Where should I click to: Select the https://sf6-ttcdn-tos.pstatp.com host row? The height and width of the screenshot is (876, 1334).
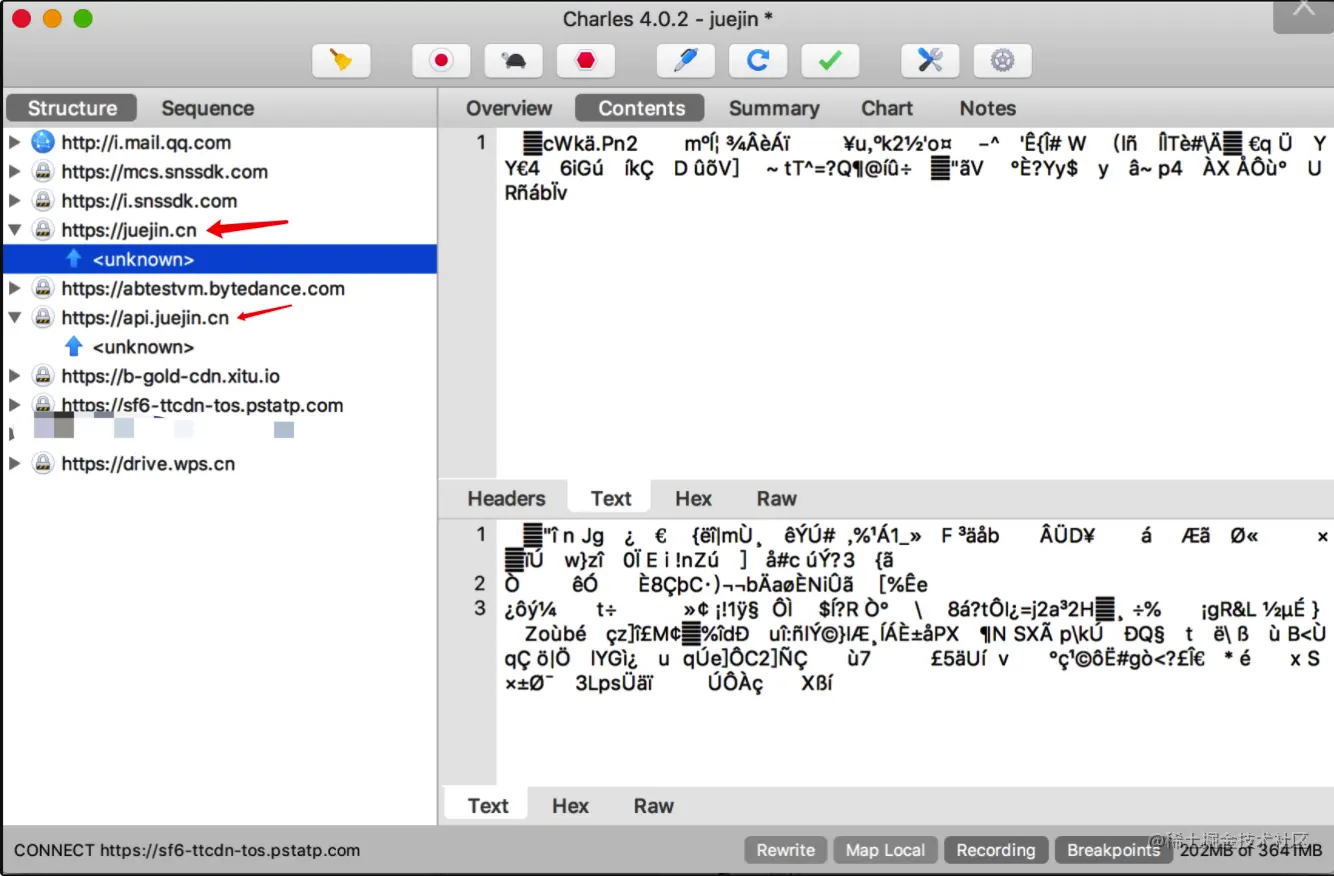(220, 405)
